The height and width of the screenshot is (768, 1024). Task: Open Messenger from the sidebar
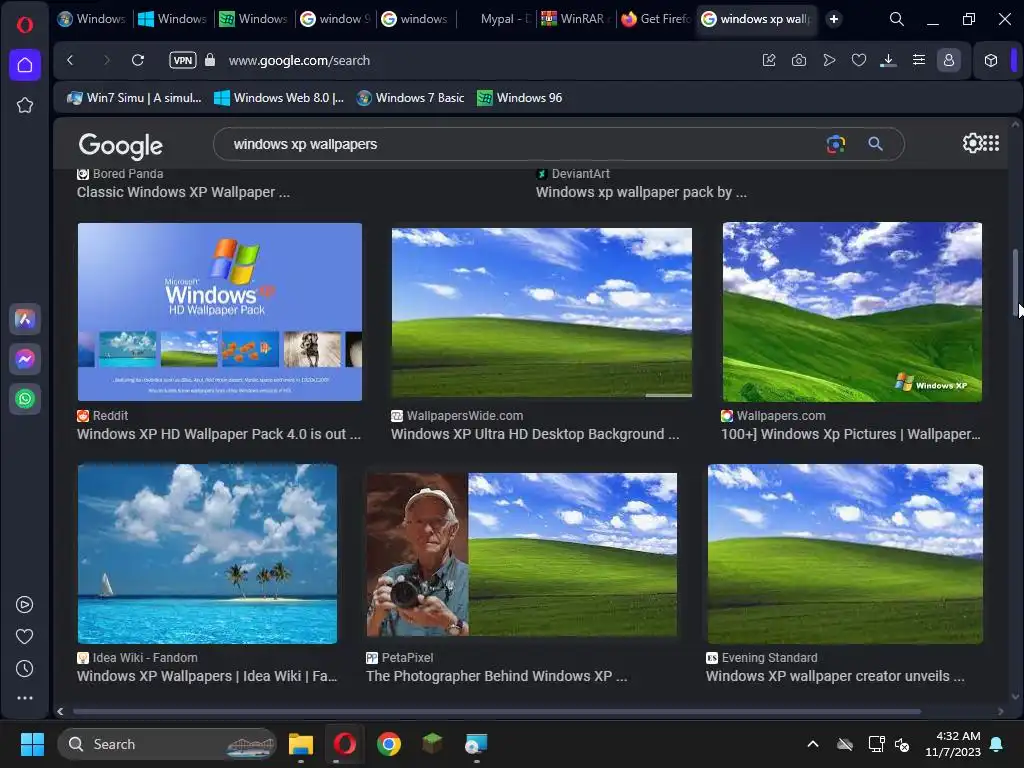[x=25, y=359]
